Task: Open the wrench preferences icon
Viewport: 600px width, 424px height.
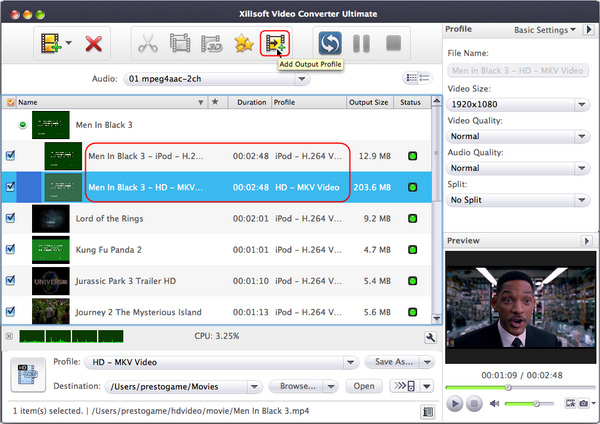Action: click(x=430, y=338)
